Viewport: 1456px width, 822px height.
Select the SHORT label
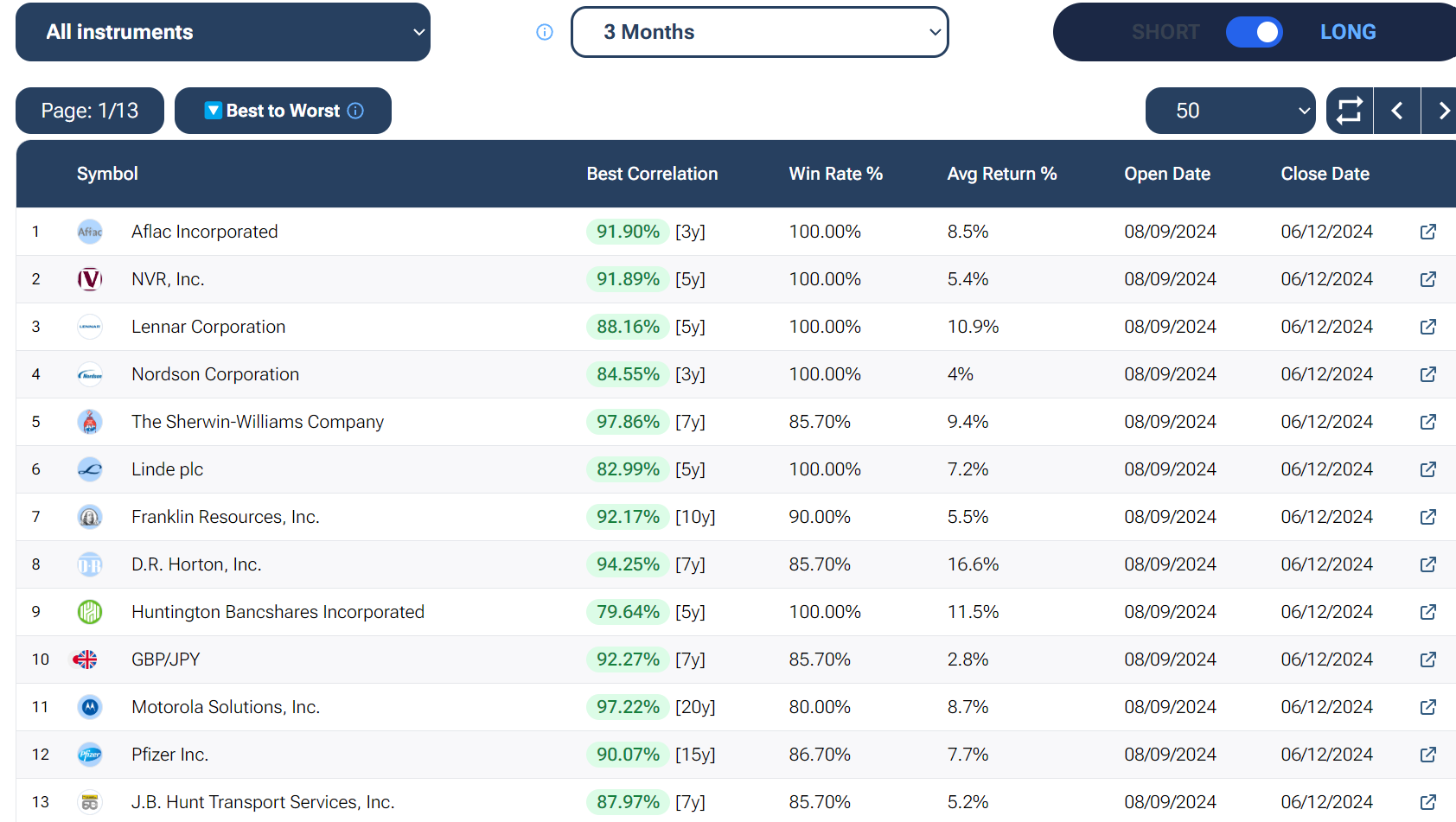click(x=1165, y=32)
